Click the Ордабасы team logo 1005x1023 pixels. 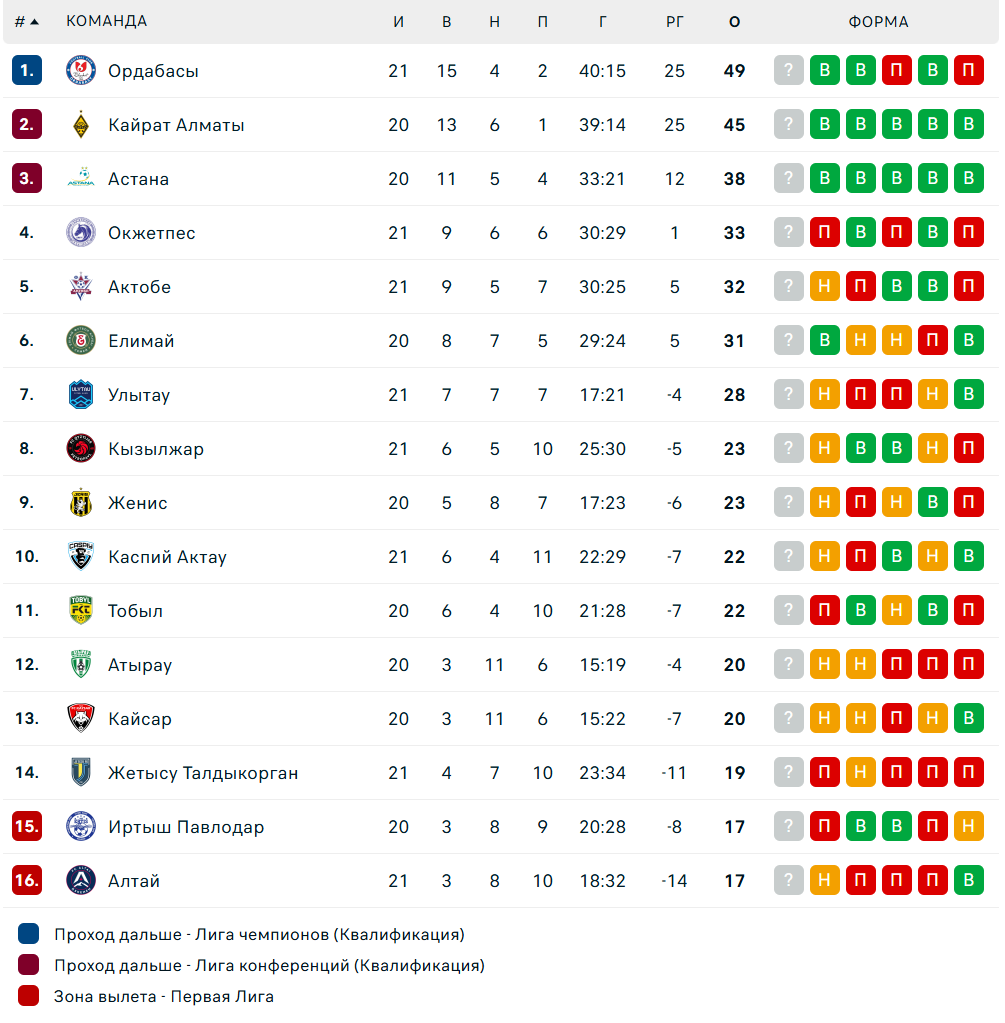tap(81, 70)
